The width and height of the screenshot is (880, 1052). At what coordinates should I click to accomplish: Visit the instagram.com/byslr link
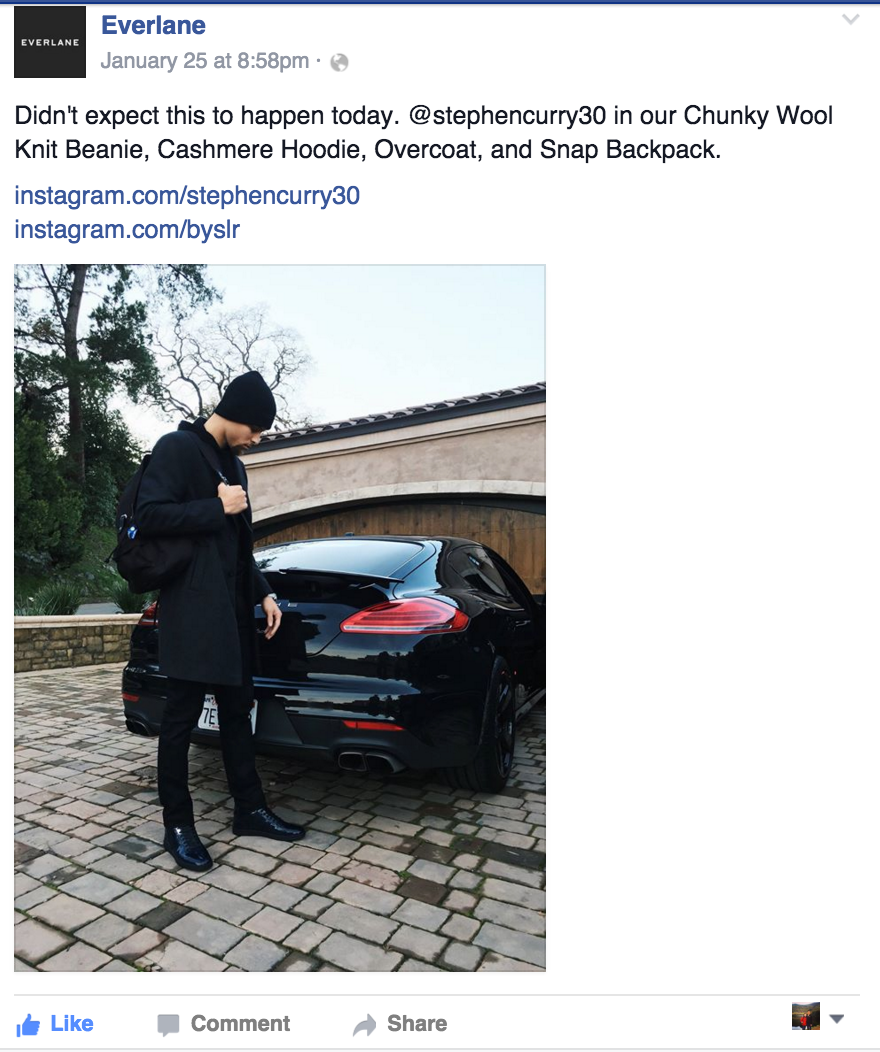click(x=127, y=229)
